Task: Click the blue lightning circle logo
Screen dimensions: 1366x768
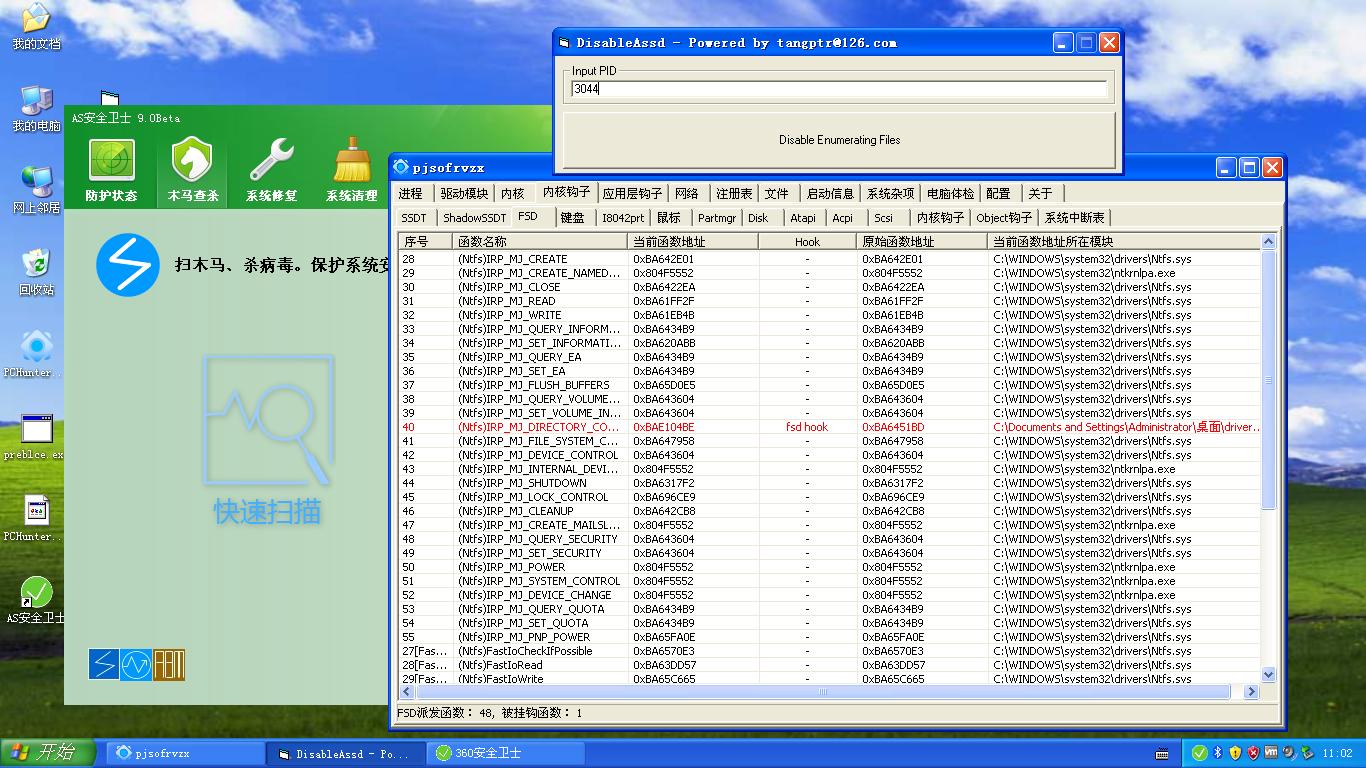Action: click(128, 266)
